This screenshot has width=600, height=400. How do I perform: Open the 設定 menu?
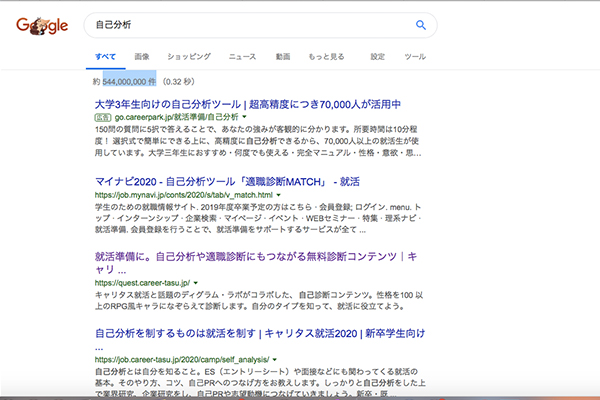[377, 57]
